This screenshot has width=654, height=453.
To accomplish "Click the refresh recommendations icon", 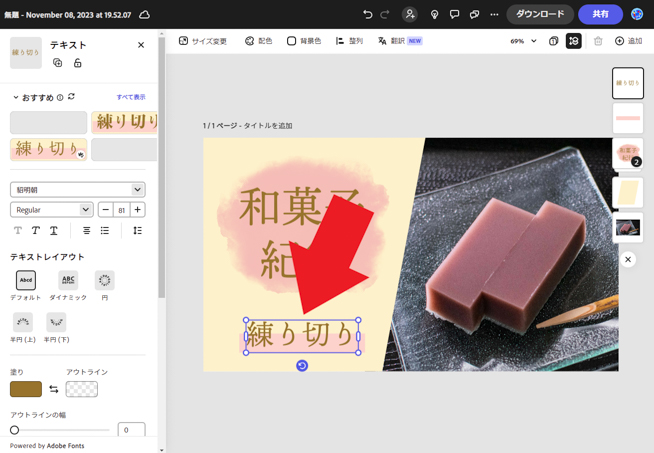I will click(x=71, y=97).
